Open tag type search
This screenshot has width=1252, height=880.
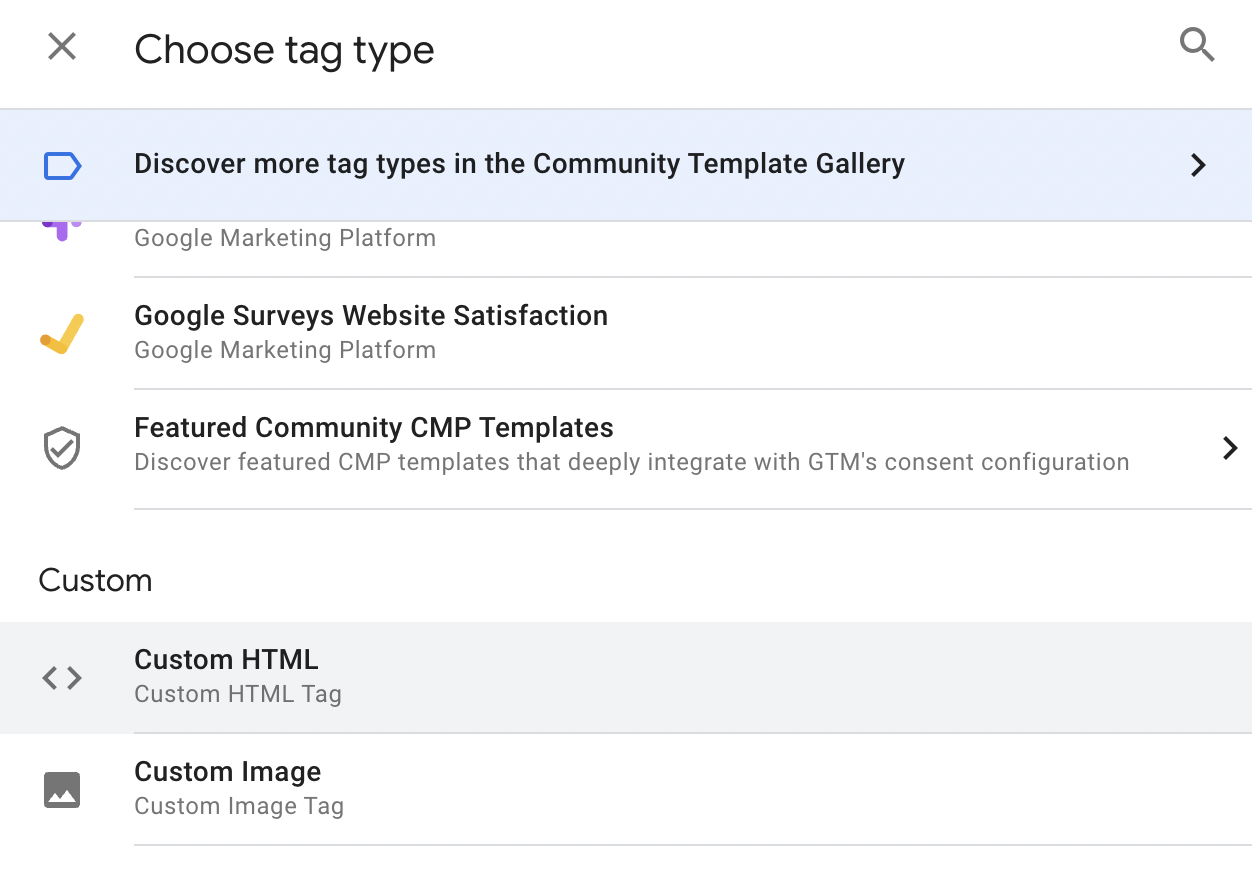pos(1197,46)
